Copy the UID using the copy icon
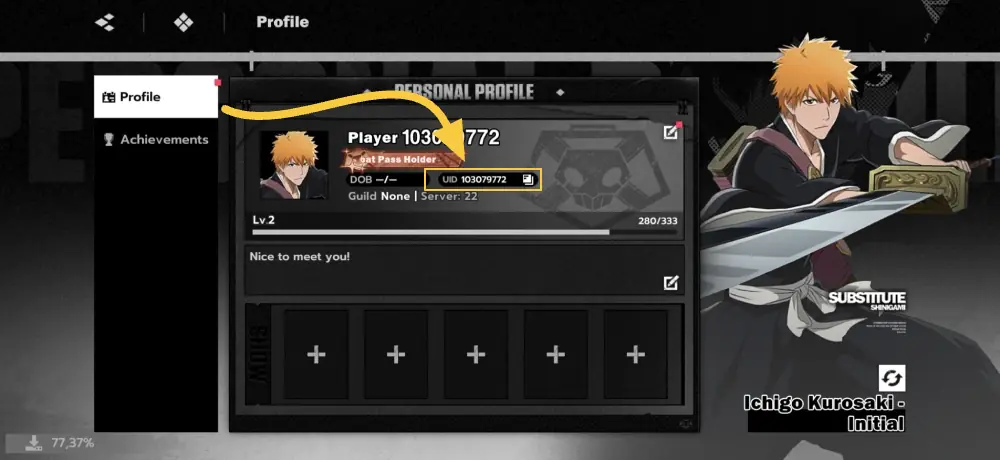This screenshot has width=1000, height=460. tap(527, 179)
